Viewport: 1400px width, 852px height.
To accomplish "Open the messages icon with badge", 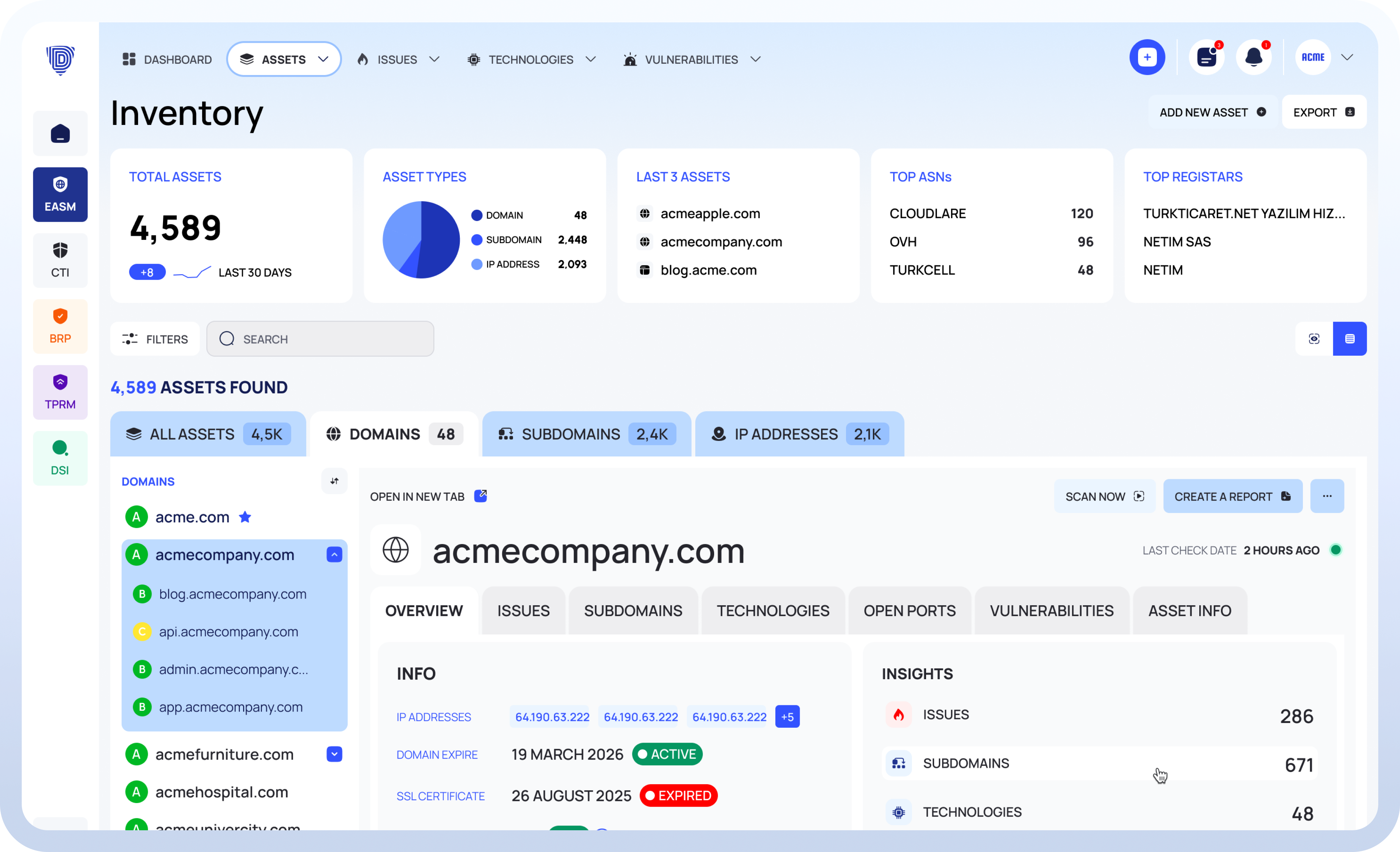I will point(1206,57).
